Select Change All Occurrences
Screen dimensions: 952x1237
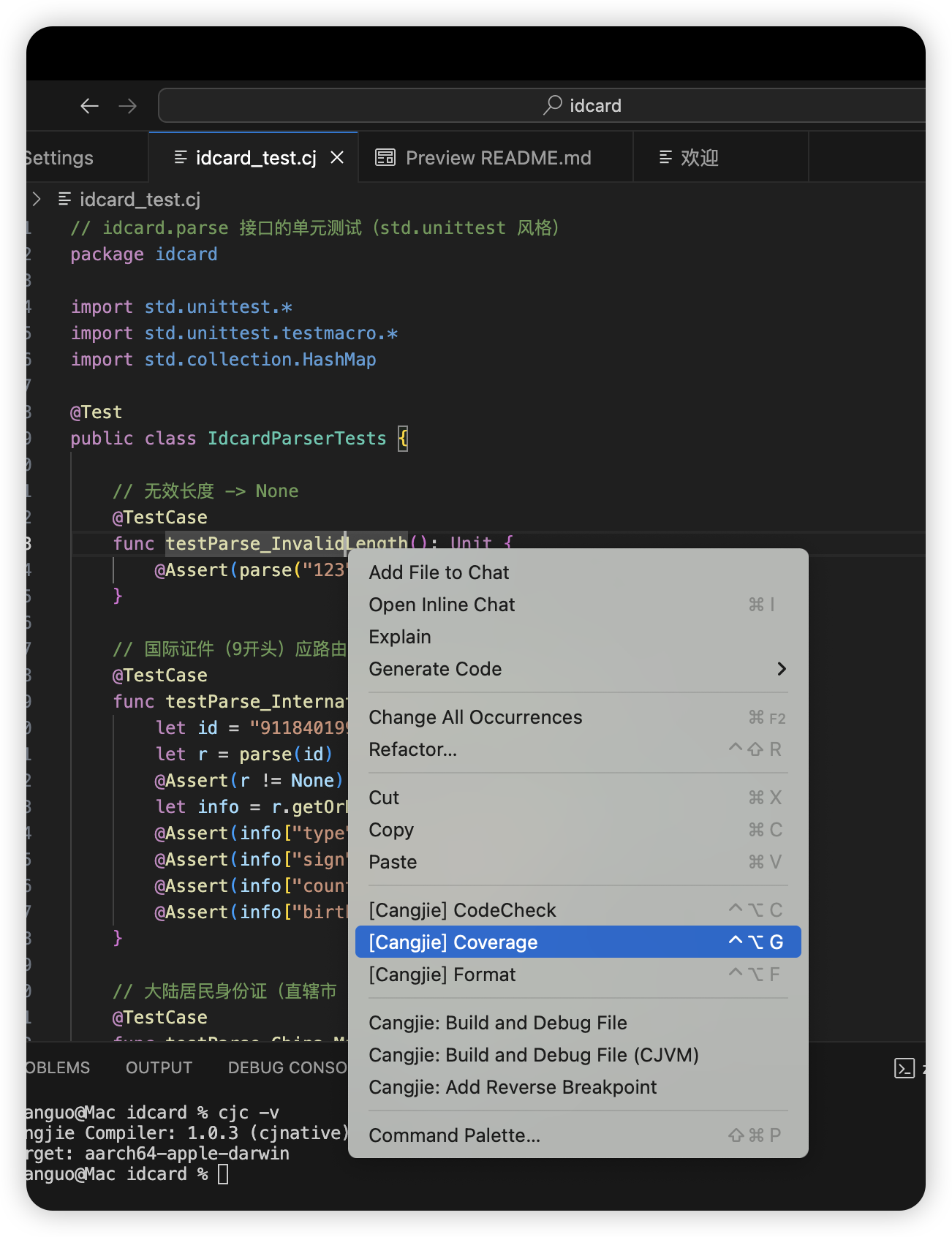[x=578, y=717]
